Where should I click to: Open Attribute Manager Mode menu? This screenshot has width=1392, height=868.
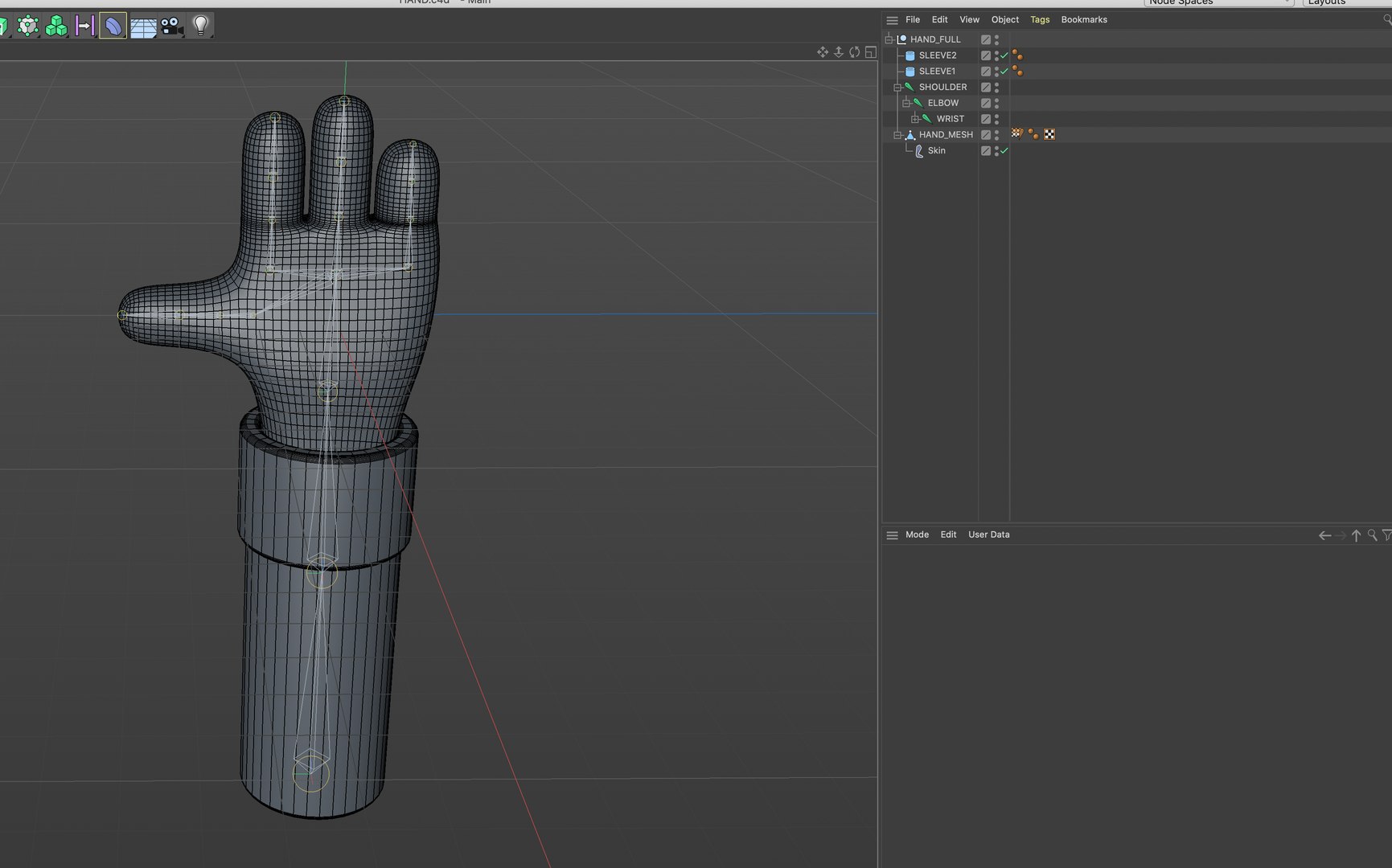click(917, 535)
